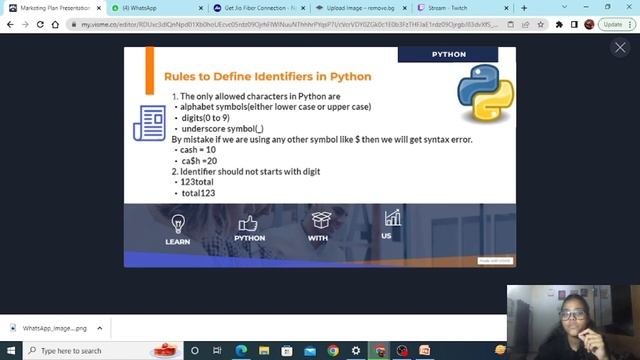This screenshot has height=360, width=640.
Task: Click the browser forward arrow
Action: click(x=25, y=24)
